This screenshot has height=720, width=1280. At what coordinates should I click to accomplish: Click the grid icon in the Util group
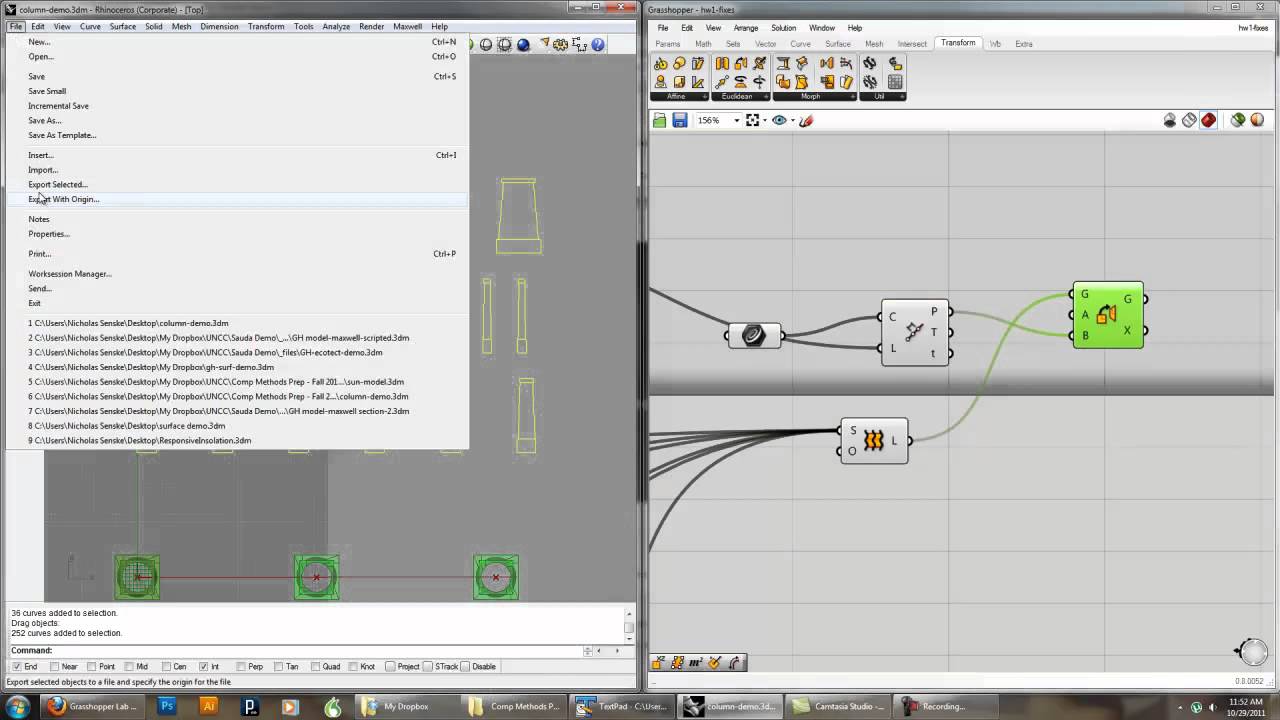[895, 82]
